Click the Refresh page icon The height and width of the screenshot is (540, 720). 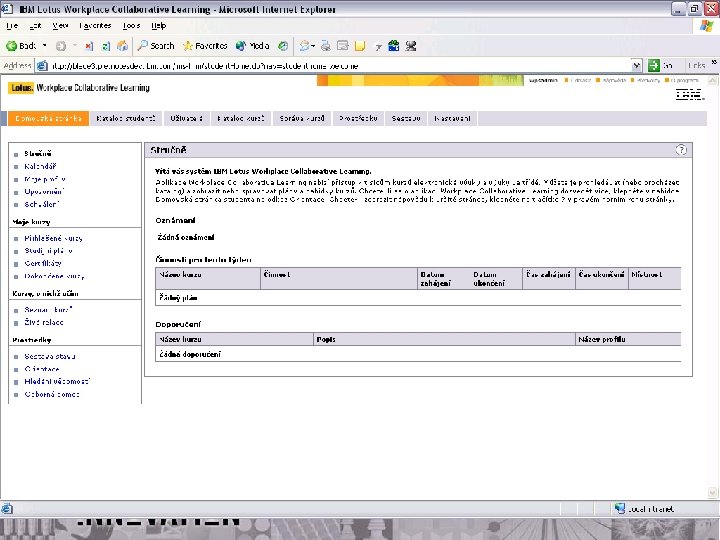[106, 46]
